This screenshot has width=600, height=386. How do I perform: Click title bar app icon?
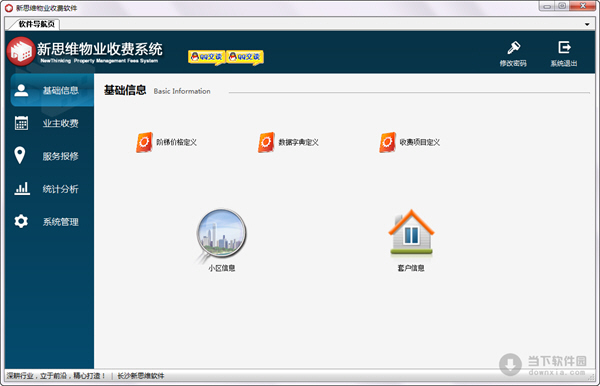(x=9, y=8)
